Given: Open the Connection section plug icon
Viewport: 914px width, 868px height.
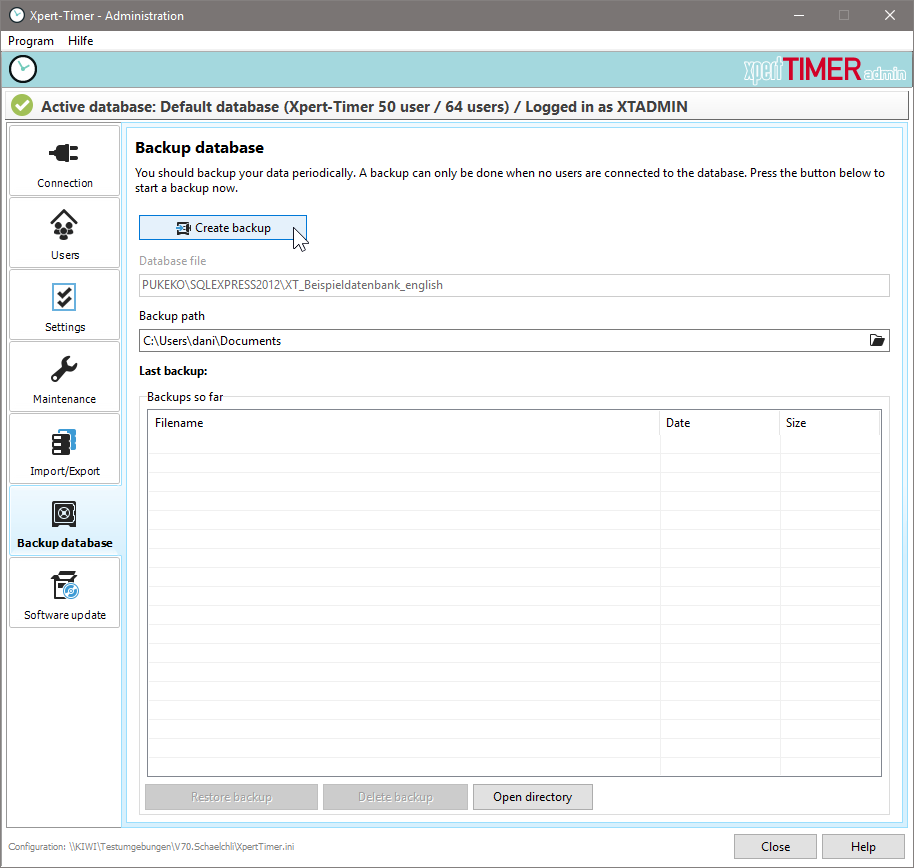Looking at the screenshot, I should tap(65, 154).
